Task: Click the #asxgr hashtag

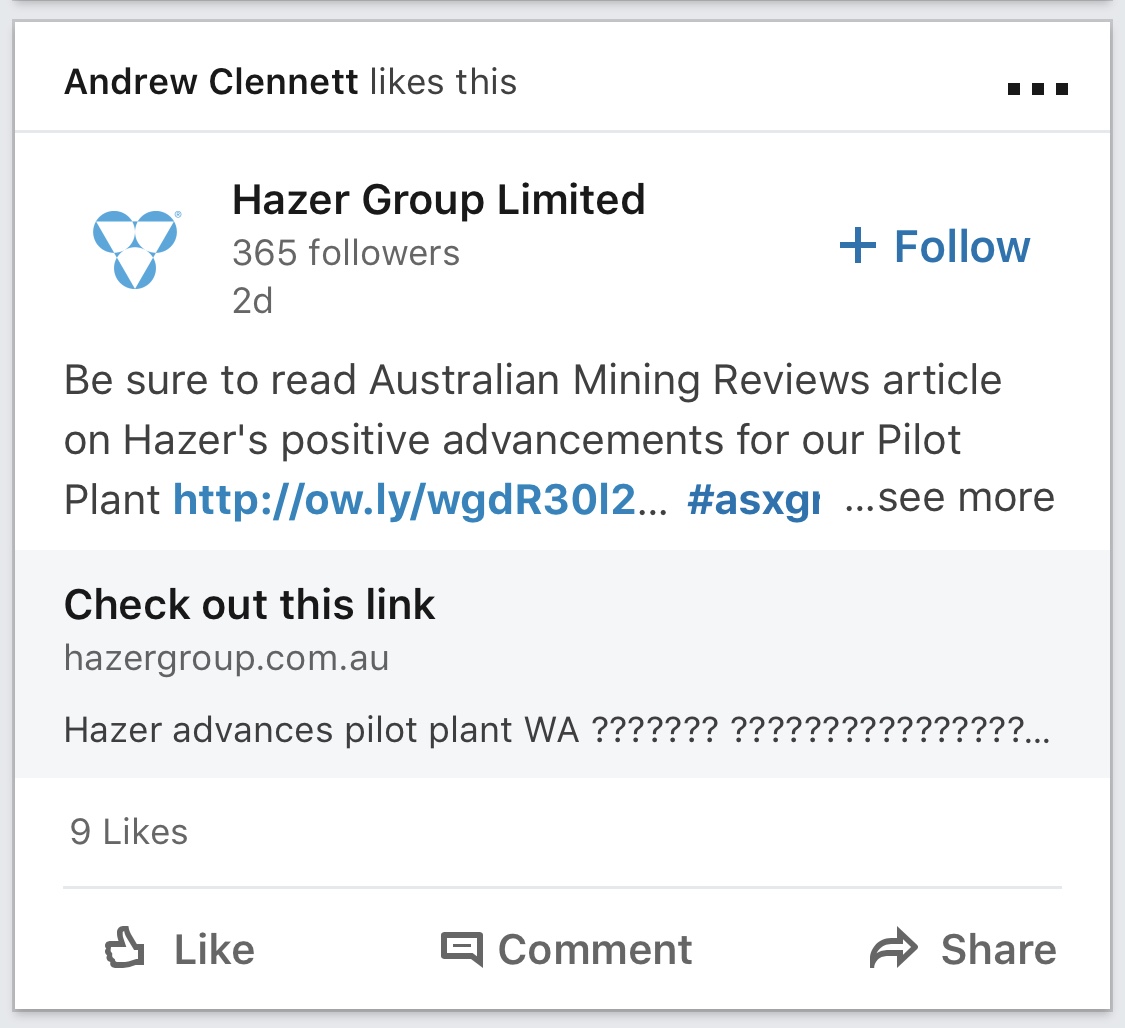Action: pos(753,499)
